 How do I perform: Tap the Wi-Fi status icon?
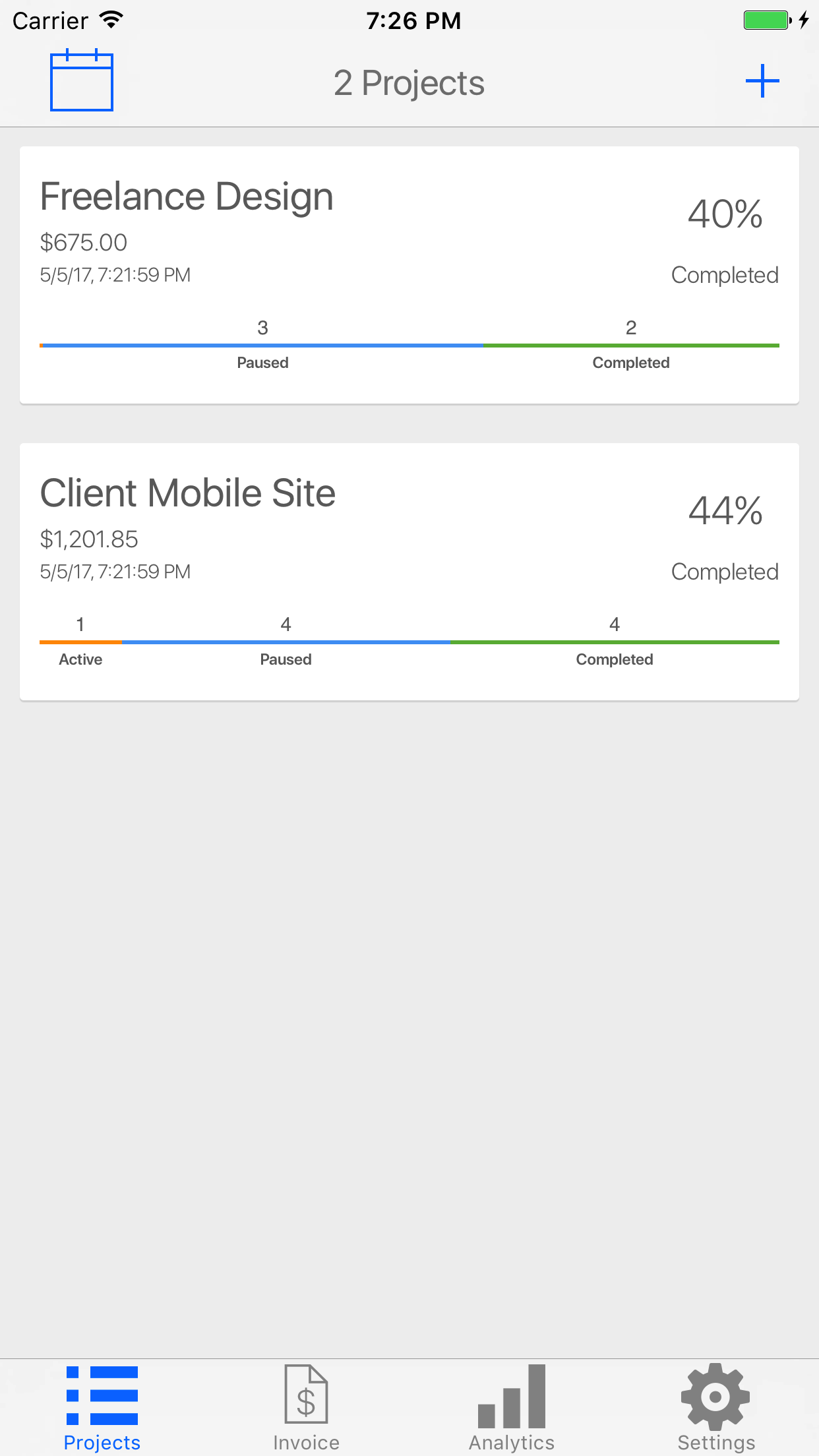click(112, 20)
